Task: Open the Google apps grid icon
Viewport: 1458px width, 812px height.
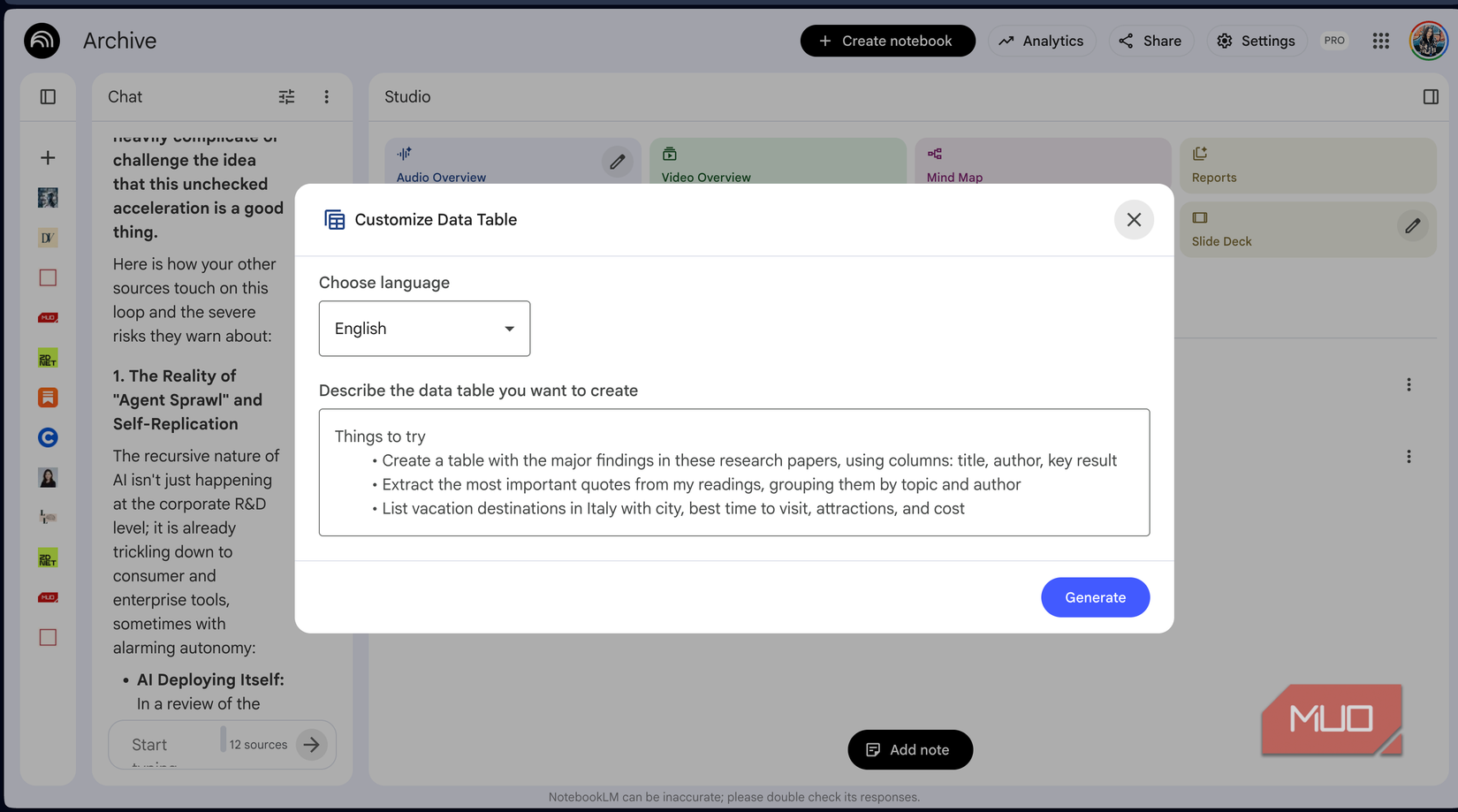Action: (1381, 41)
